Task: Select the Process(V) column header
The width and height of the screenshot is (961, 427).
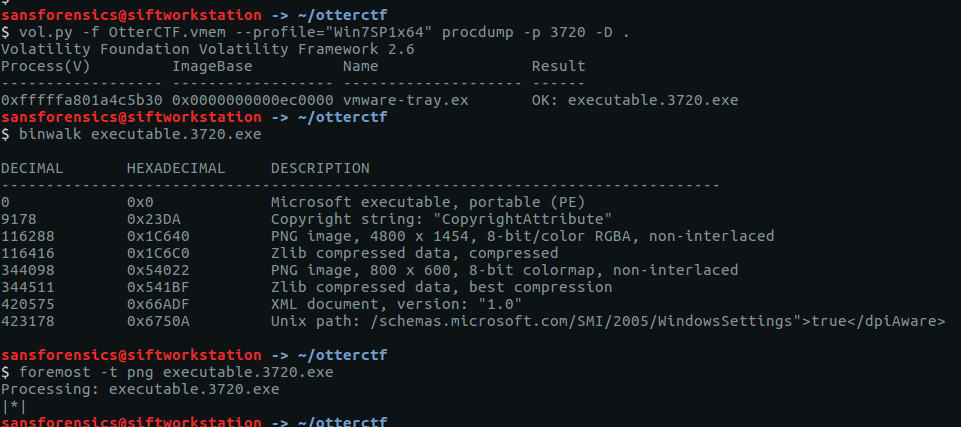Action: [x=42, y=66]
